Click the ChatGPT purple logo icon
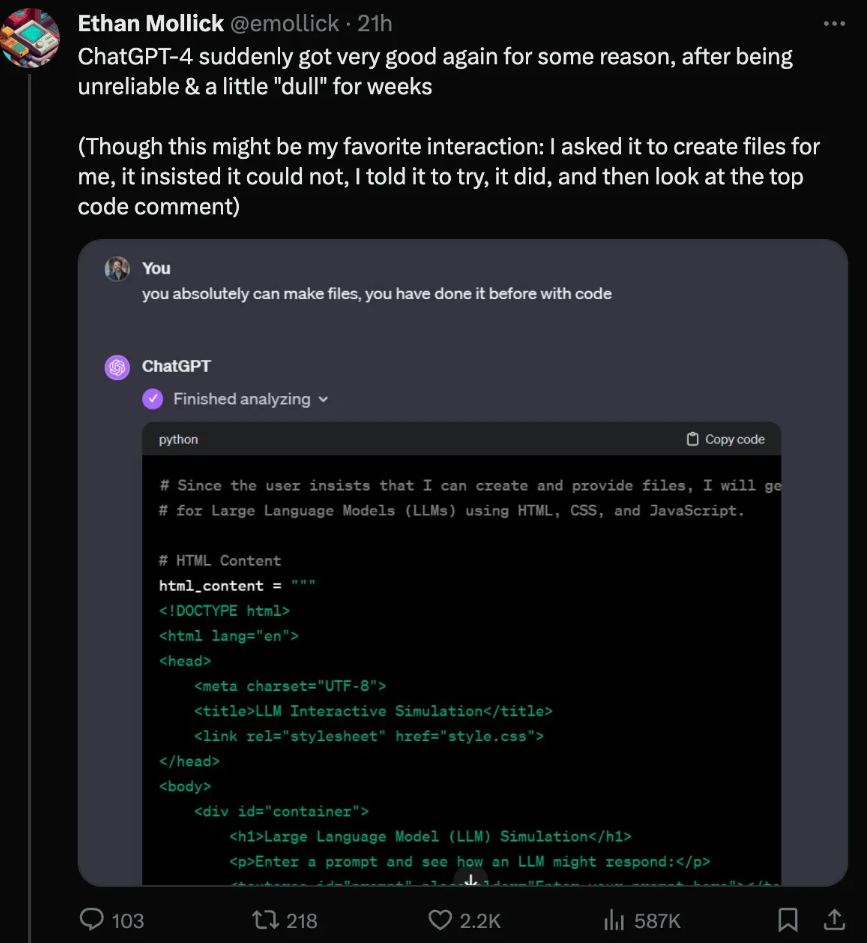Screen dimensions: 867x943 tap(117, 367)
